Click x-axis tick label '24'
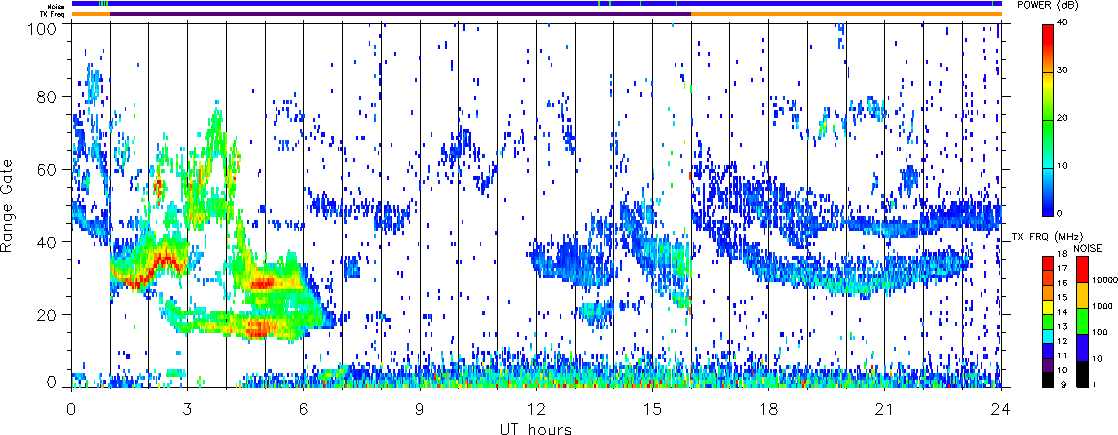Viewport: 1118px width, 435px height. coord(1001,407)
